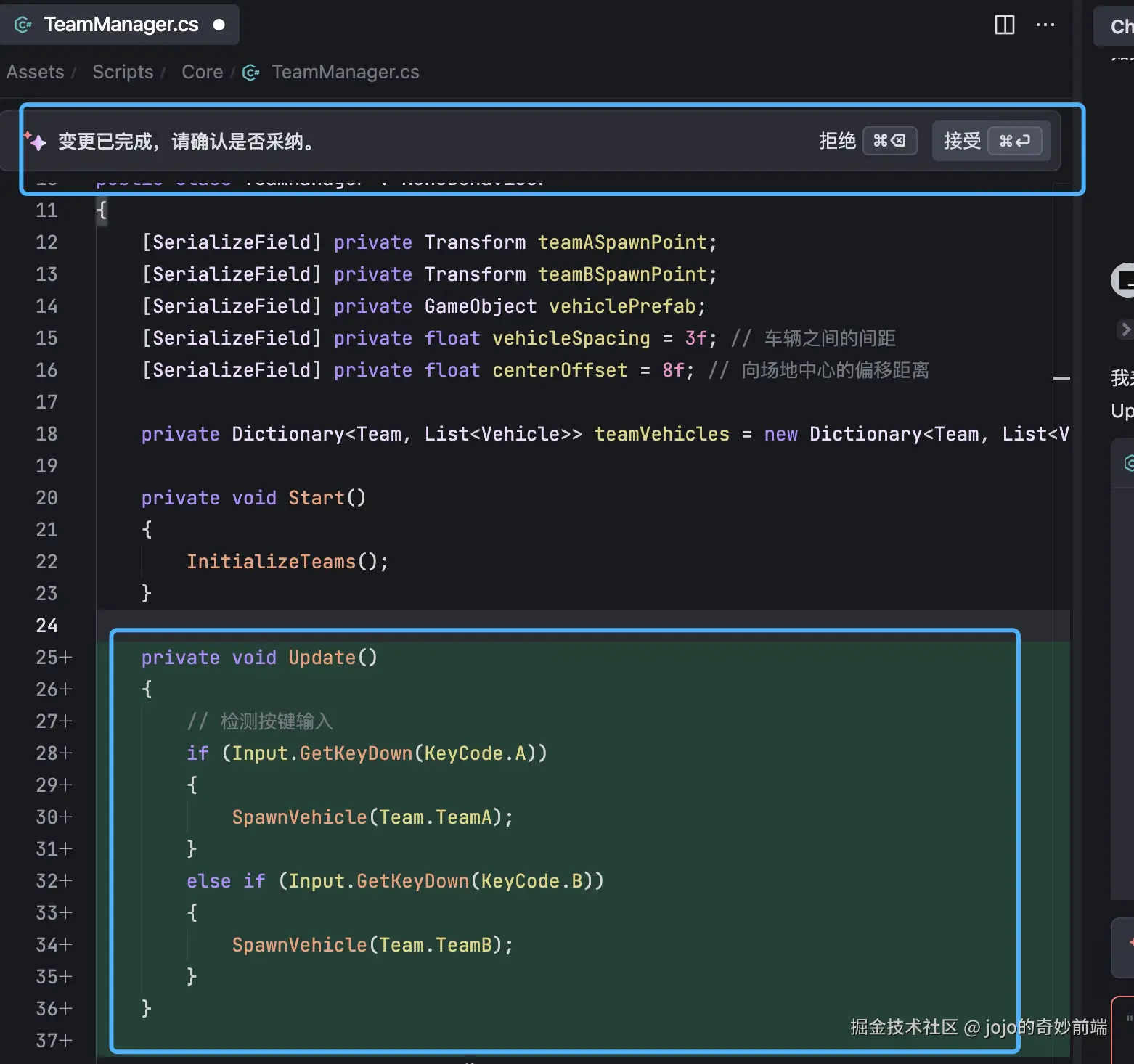Split the editor with the layout icon
Image resolution: width=1134 pixels, height=1064 pixels.
1004,25
